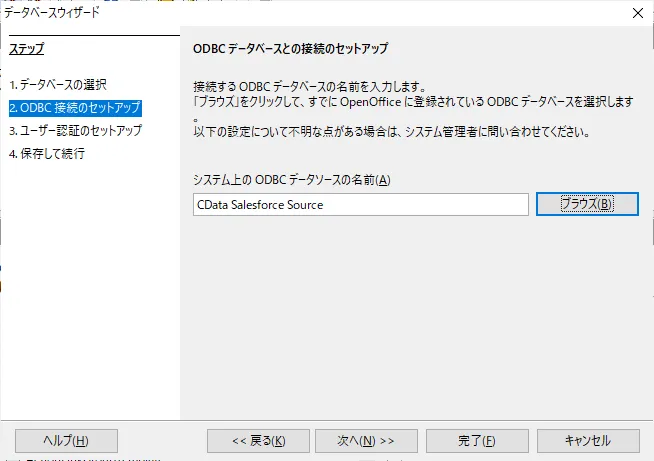The width and height of the screenshot is (654, 461).
Task: Click the データベースウィザード title bar
Action: click(300, 12)
